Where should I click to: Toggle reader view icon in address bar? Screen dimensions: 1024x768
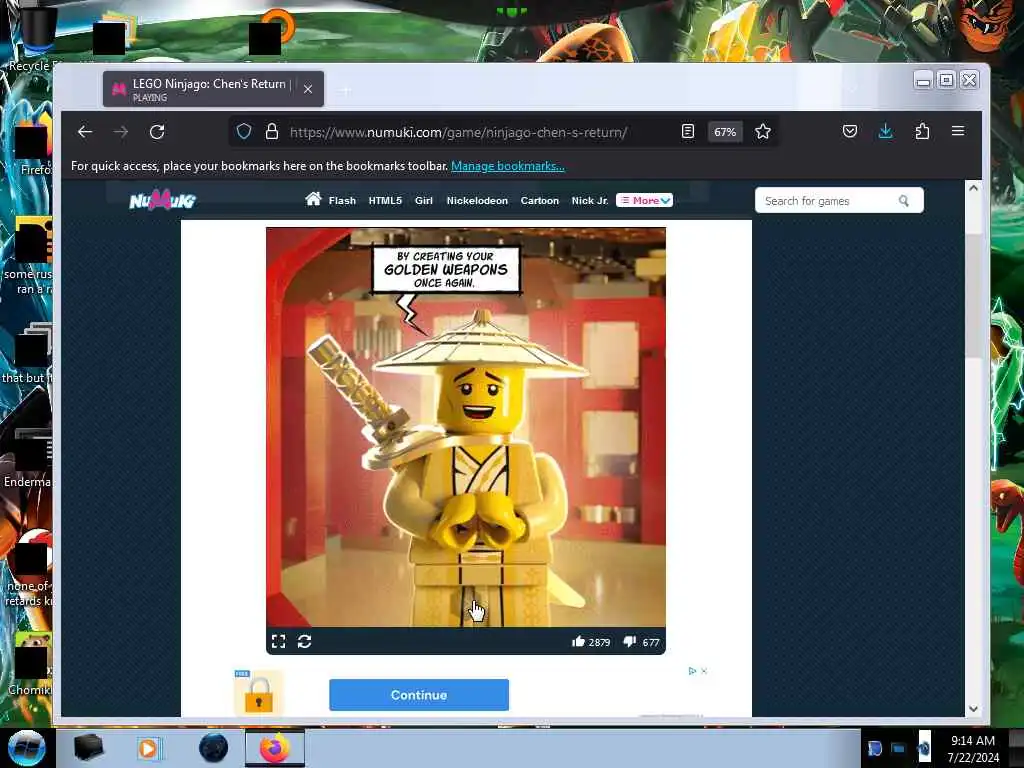(688, 132)
